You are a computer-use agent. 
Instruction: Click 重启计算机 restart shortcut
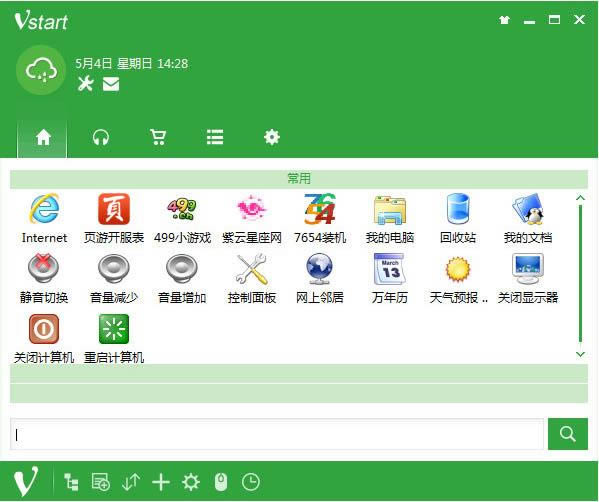(113, 338)
